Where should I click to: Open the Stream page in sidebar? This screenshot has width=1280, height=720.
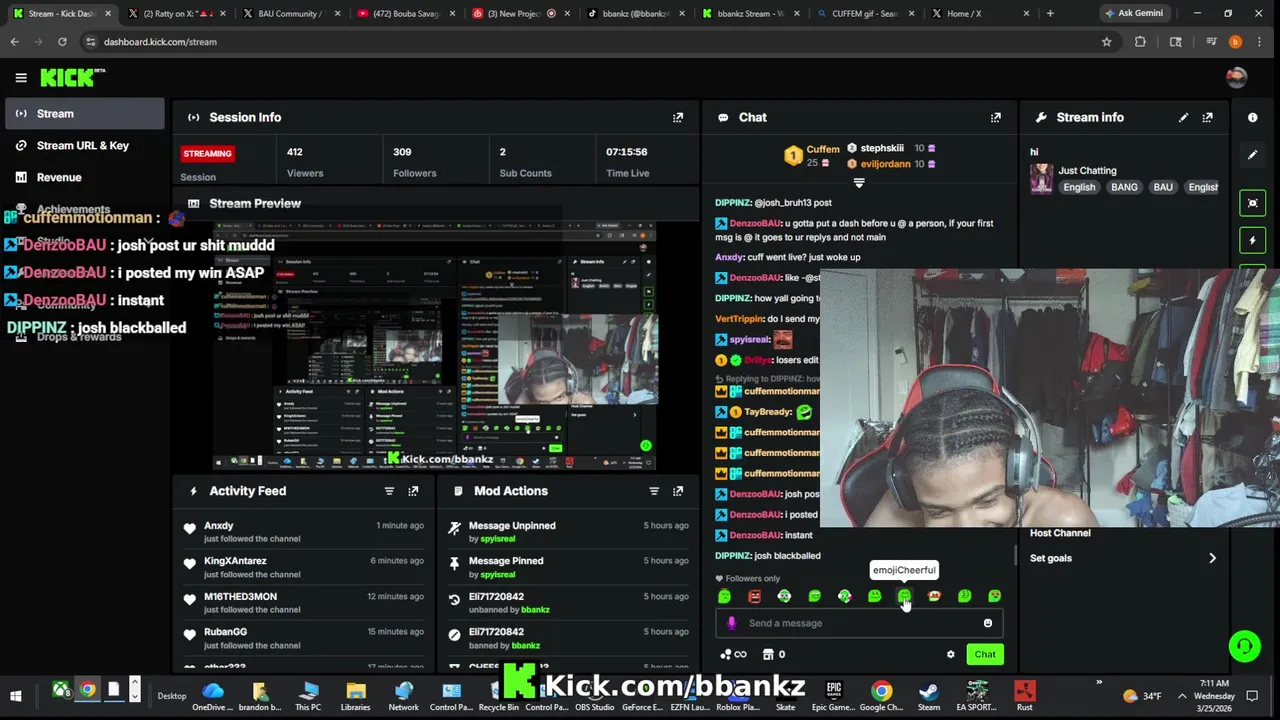(x=84, y=114)
